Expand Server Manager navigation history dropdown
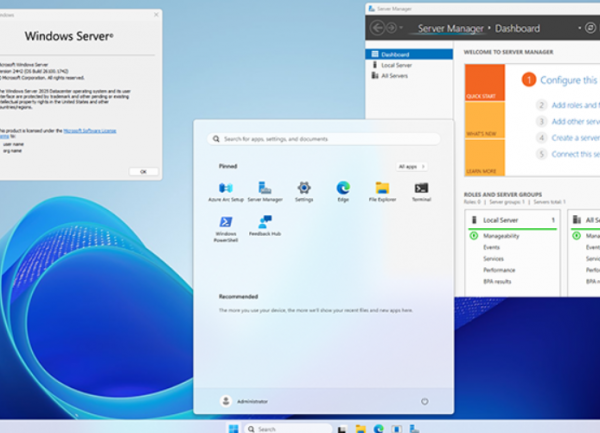This screenshot has width=600, height=433. 401,28
